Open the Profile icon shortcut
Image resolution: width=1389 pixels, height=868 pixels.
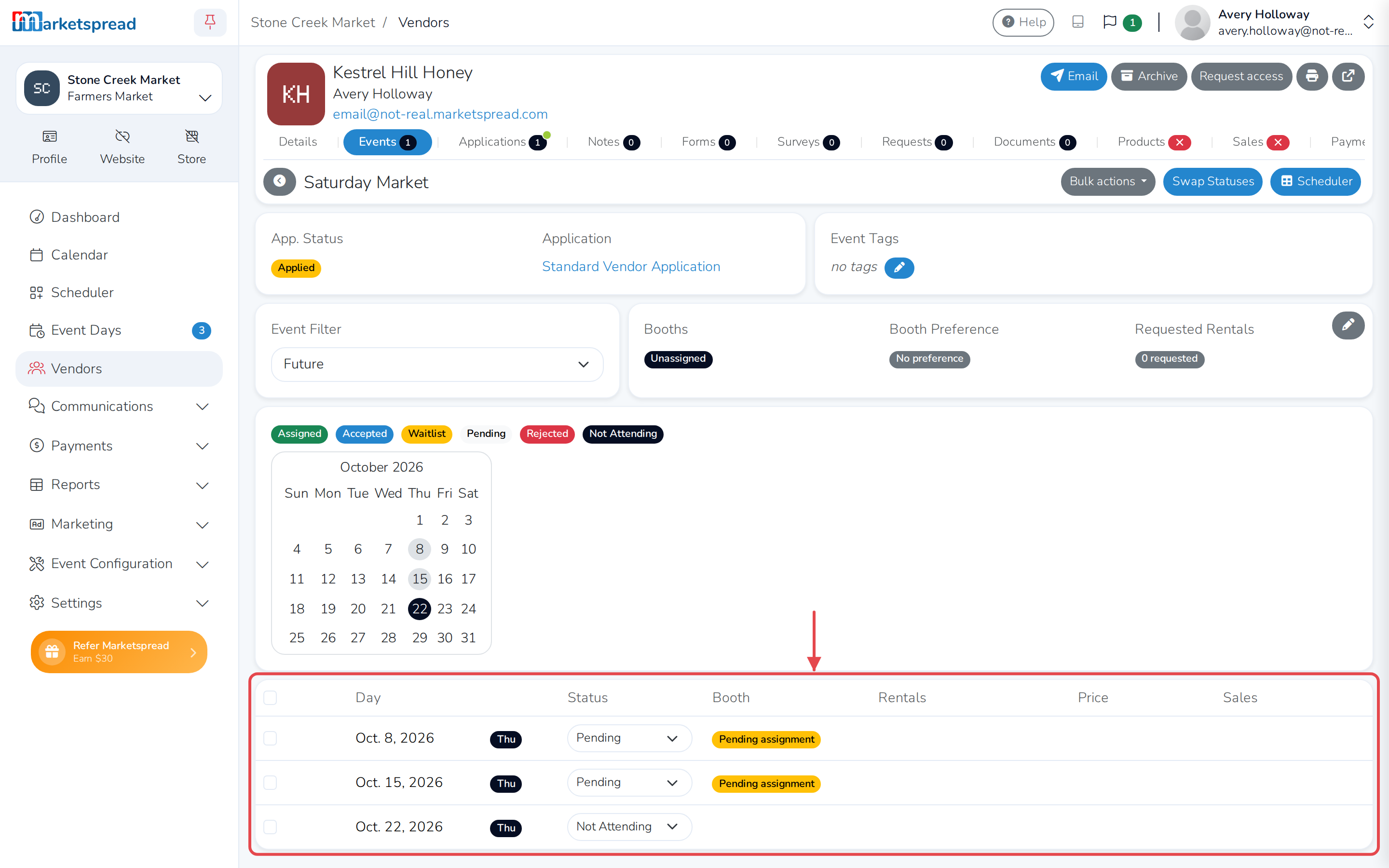49,148
